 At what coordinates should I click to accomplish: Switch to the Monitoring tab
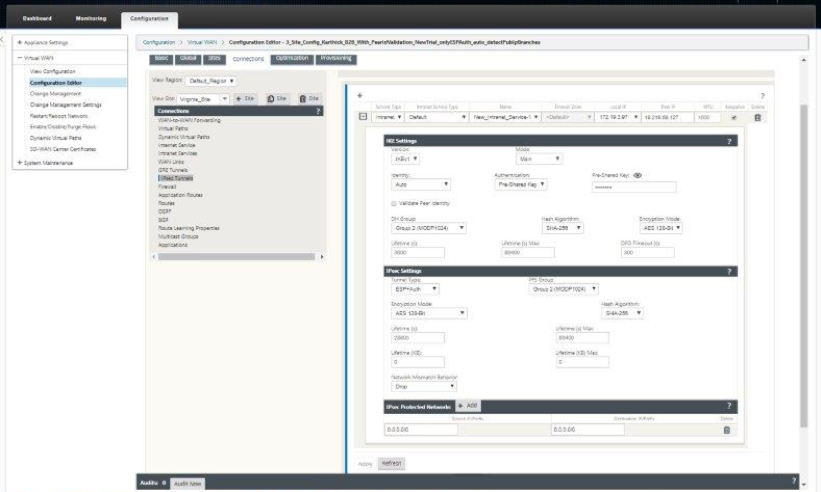coord(91,18)
